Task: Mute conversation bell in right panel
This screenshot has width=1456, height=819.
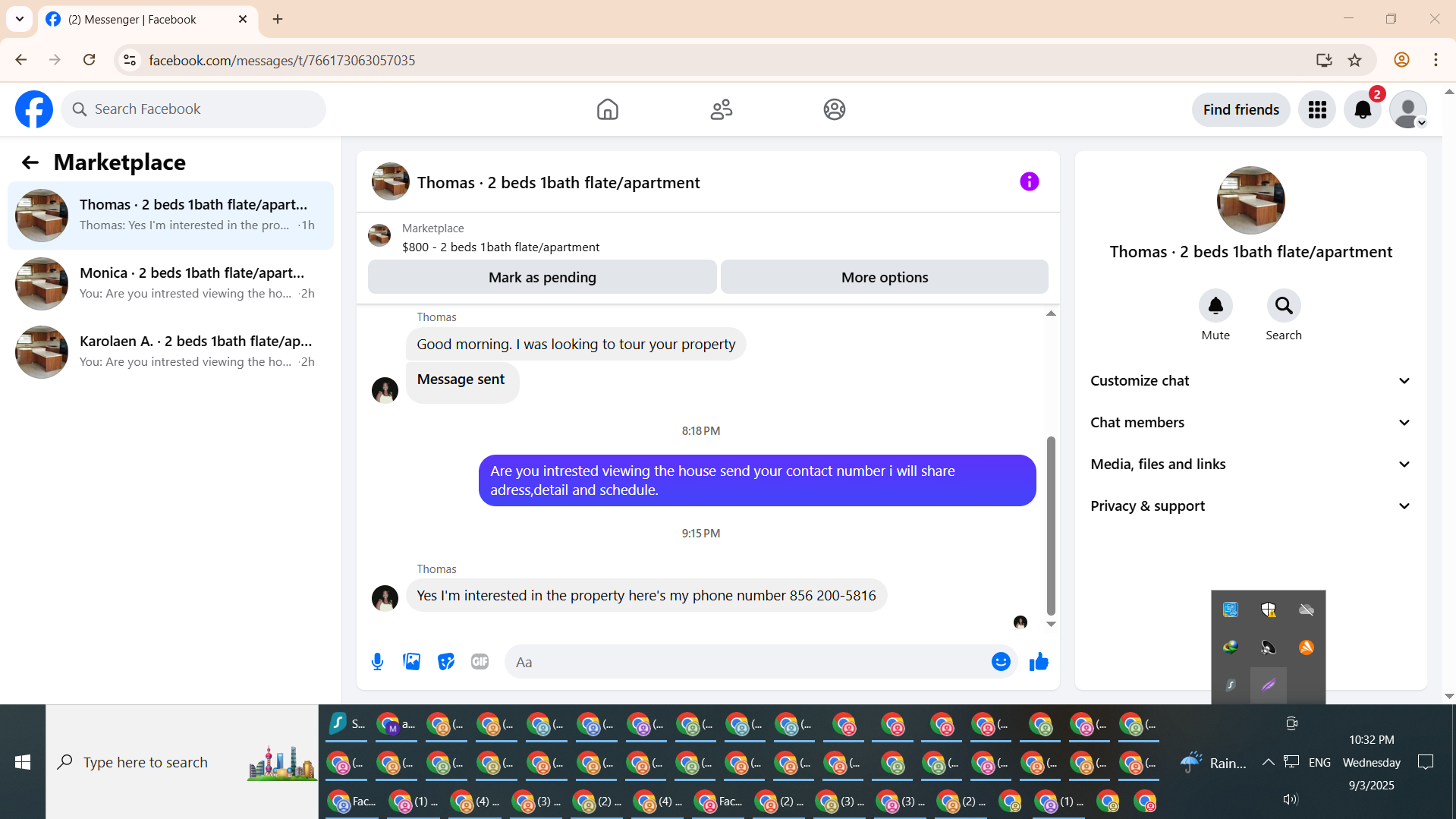Action: point(1215,306)
